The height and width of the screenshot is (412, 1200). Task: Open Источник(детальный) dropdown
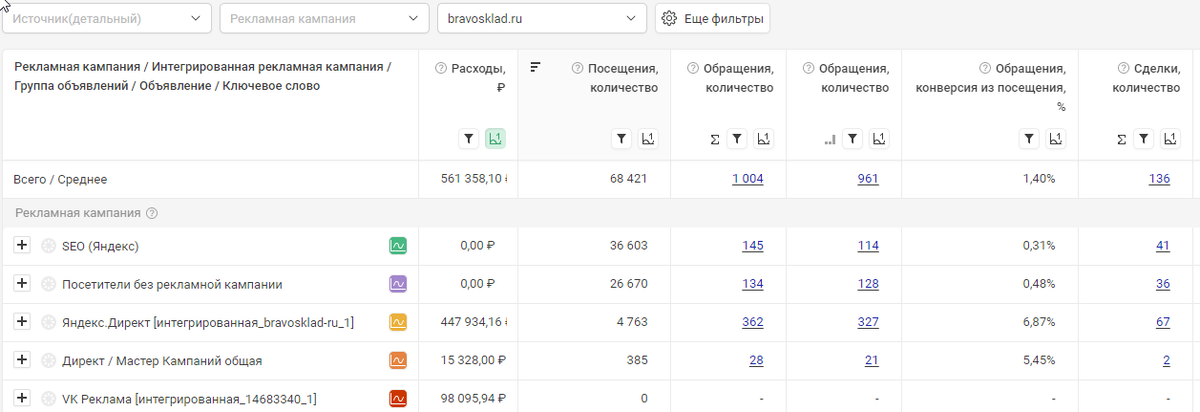pyautogui.click(x=107, y=18)
